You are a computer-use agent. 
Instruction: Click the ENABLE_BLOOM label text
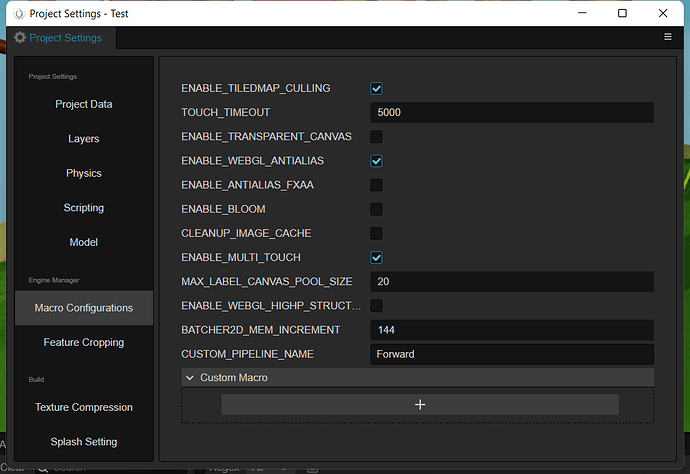223,209
